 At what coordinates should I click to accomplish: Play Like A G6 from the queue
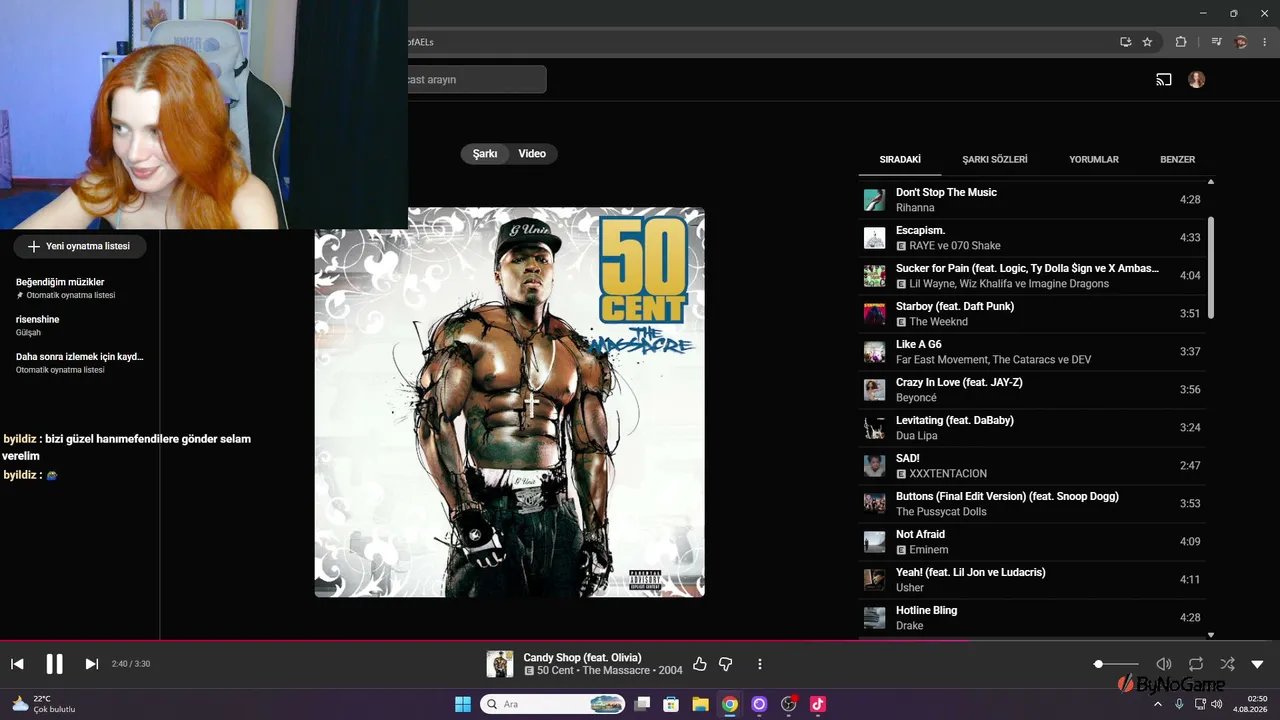pos(1033,352)
